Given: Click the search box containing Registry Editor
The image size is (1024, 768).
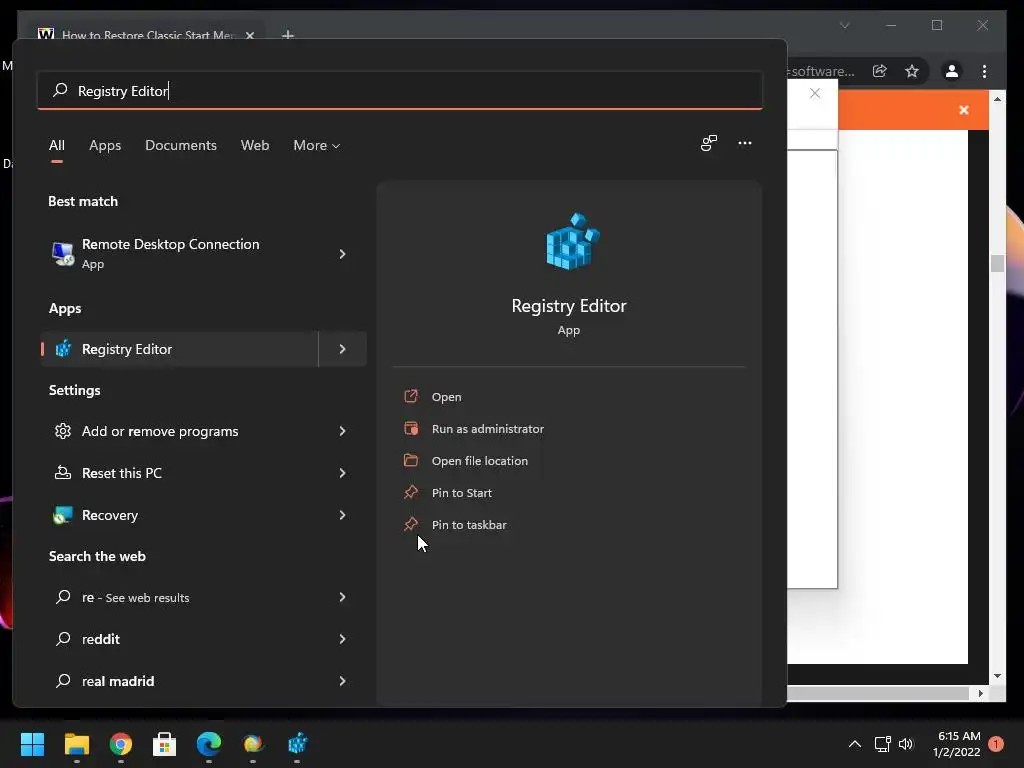Looking at the screenshot, I should point(400,90).
